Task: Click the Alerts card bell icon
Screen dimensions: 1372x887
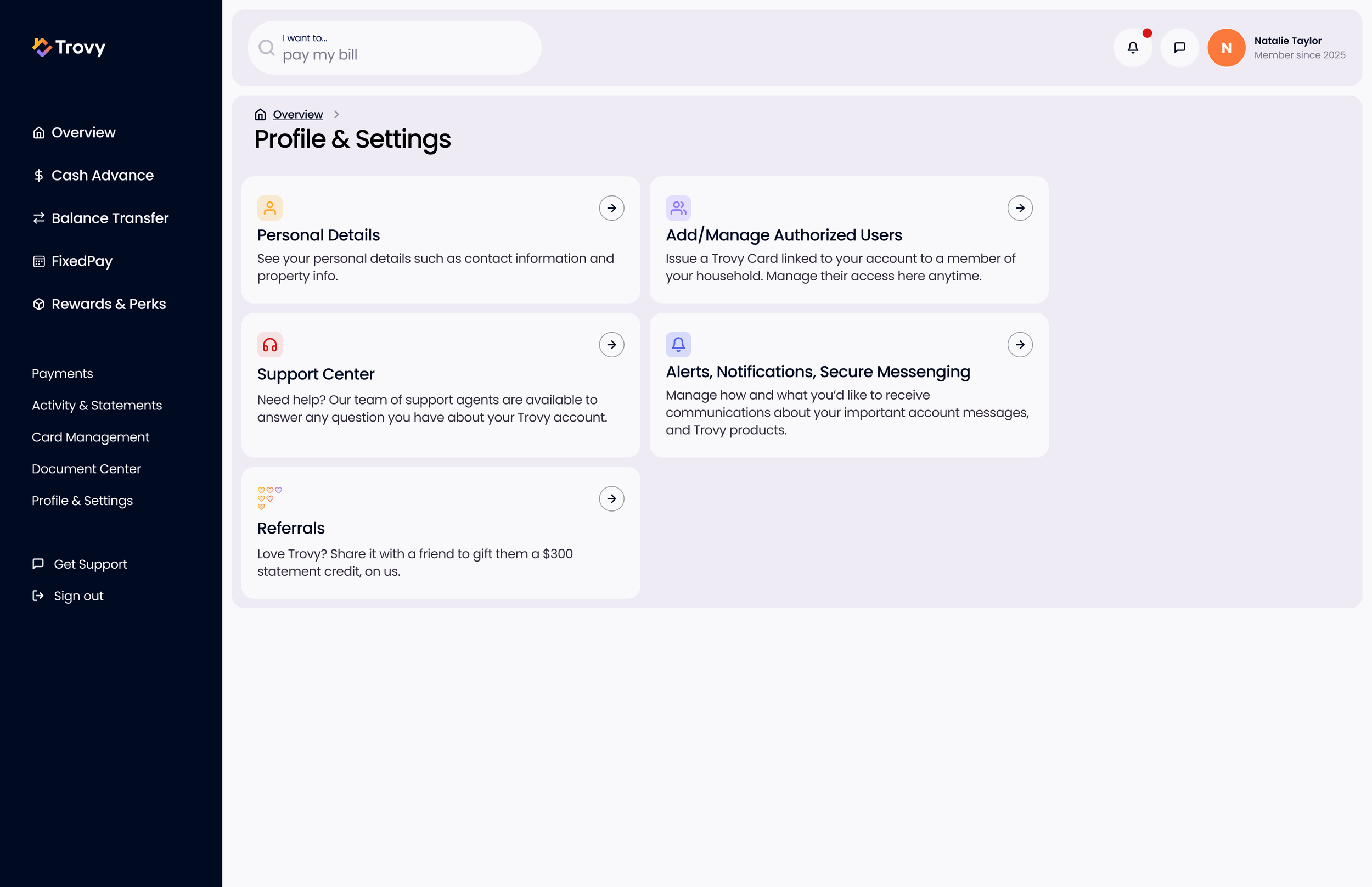Action: (x=678, y=345)
